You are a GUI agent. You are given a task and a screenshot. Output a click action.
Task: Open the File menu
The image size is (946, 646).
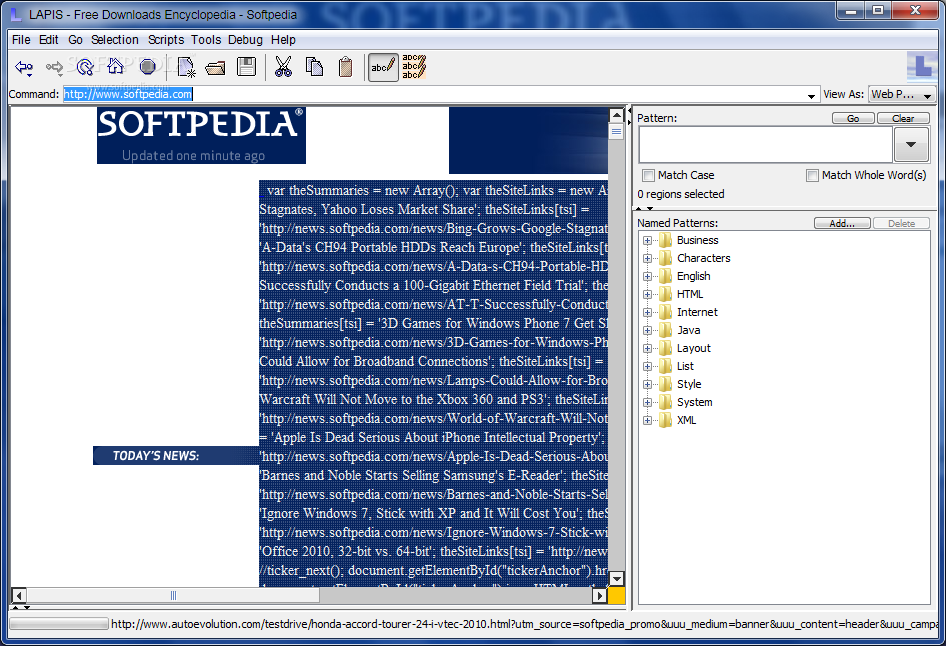click(21, 40)
